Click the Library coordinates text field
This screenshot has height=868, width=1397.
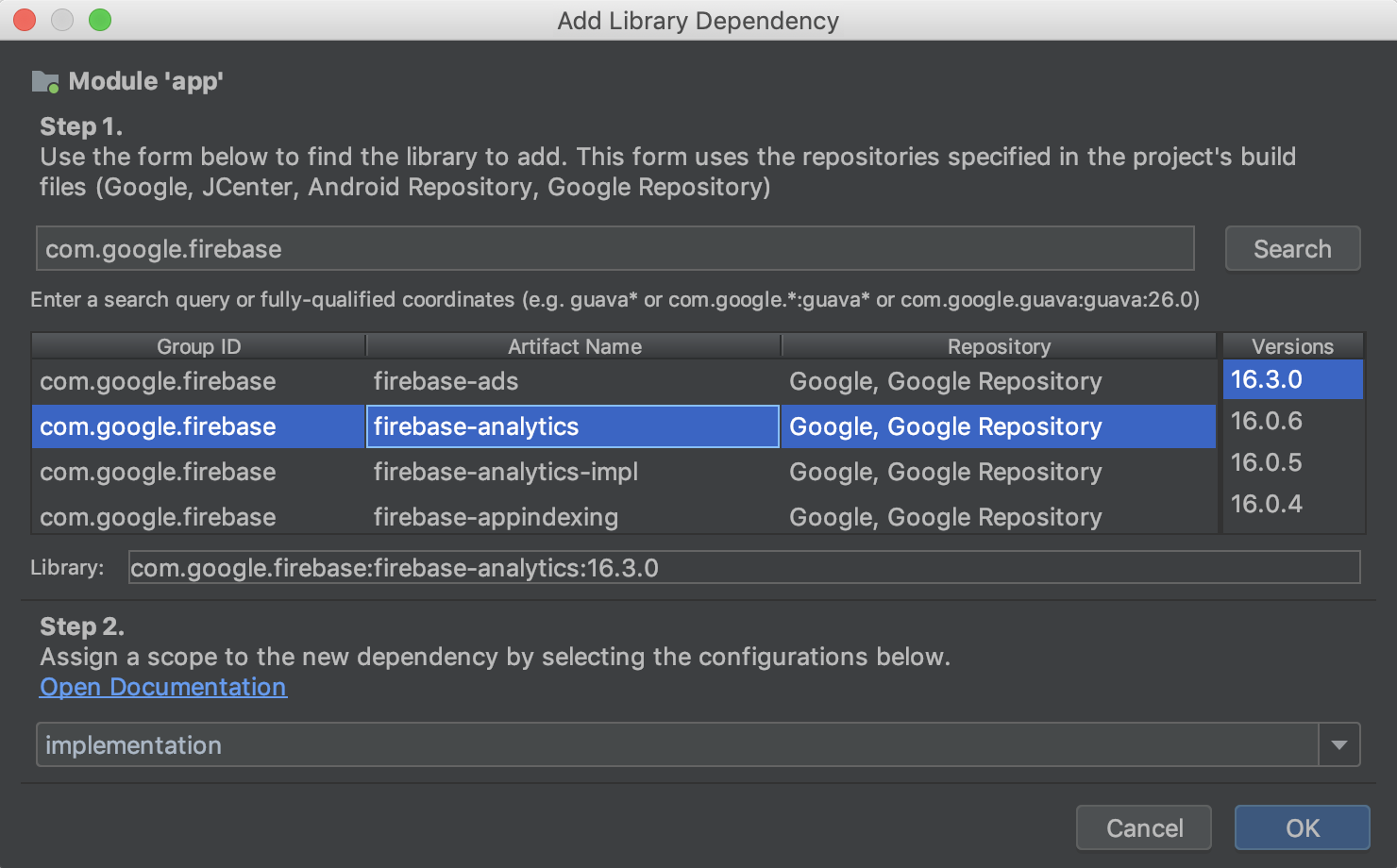tap(744, 568)
